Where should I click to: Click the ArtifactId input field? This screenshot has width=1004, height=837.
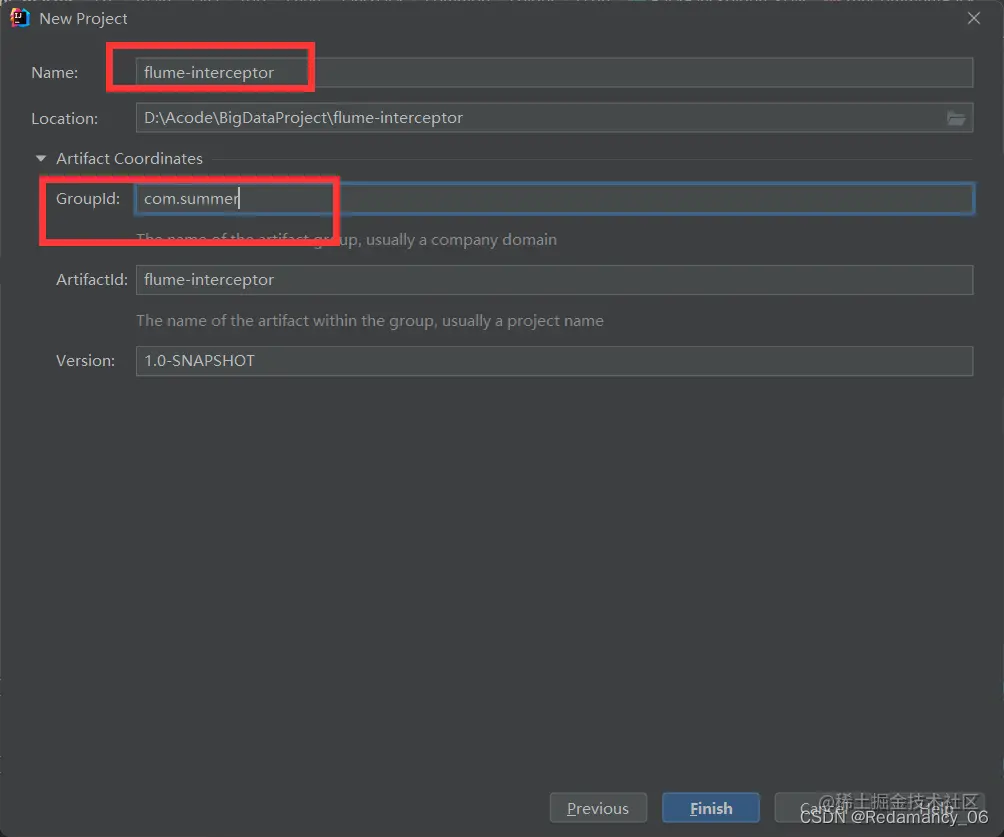point(555,280)
